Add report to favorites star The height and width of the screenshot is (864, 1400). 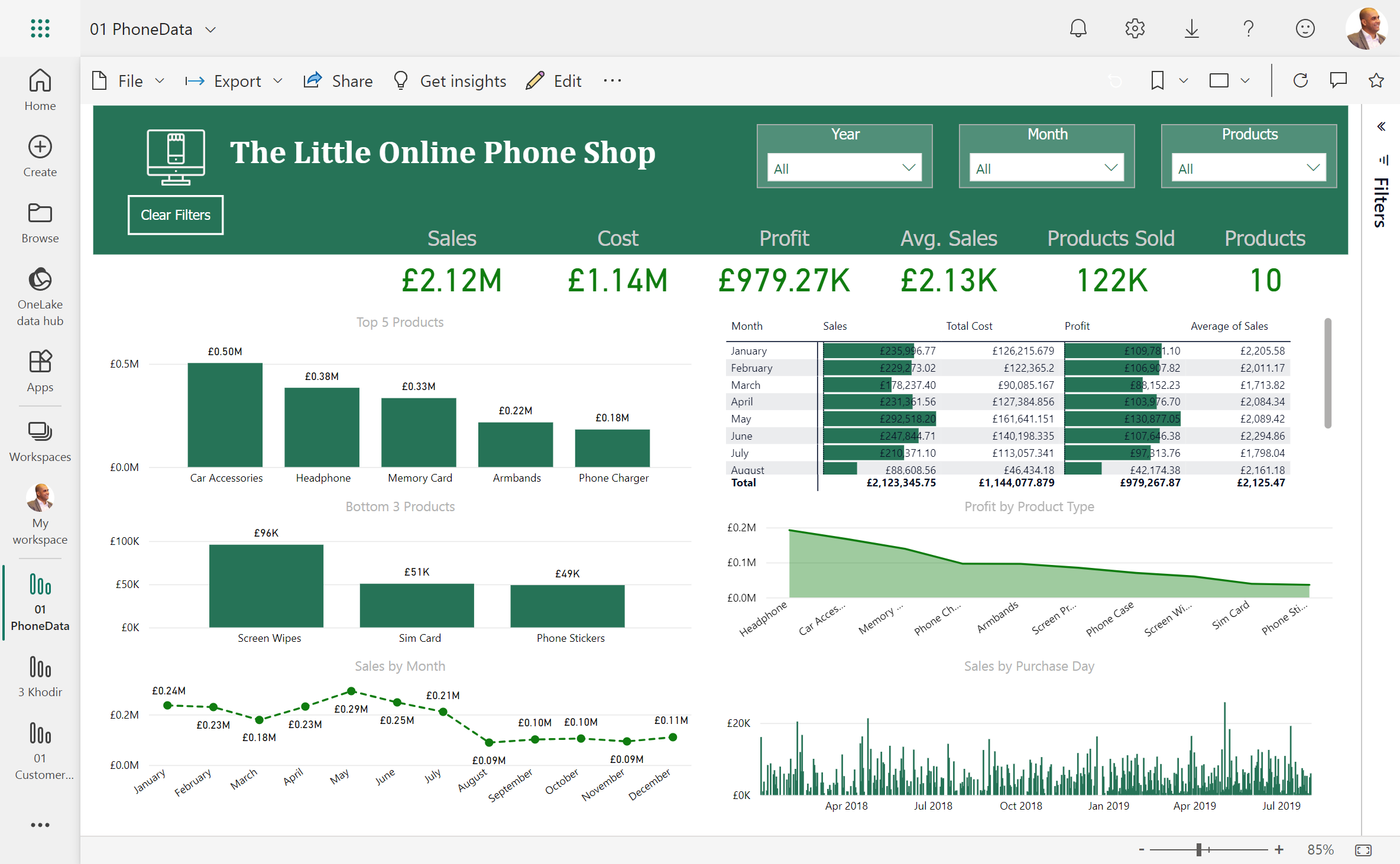(1376, 81)
